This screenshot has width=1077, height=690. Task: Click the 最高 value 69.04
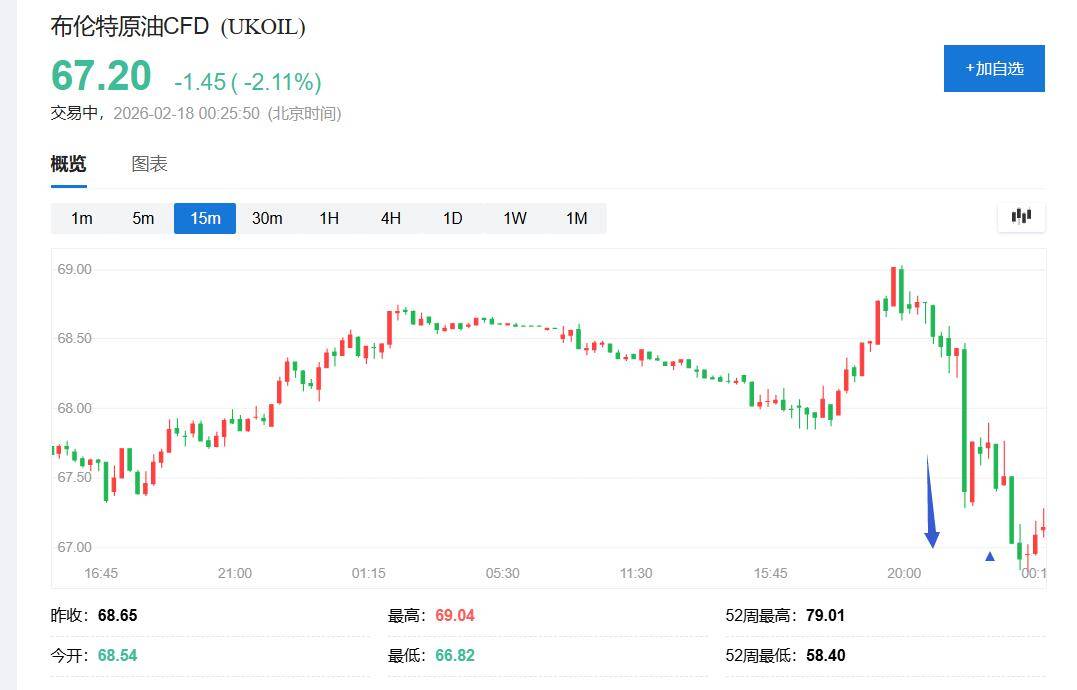(x=455, y=616)
